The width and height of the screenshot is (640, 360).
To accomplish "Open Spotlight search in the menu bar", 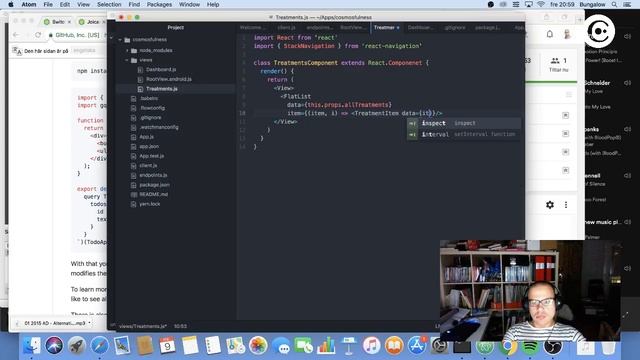I will click(614, 4).
